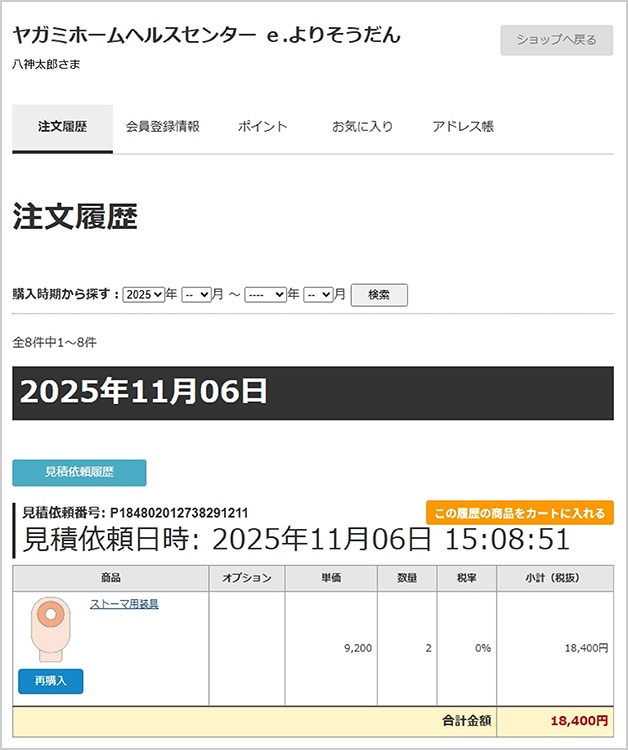Click the 八神太郎さま user name
The image size is (628, 750).
point(46,64)
